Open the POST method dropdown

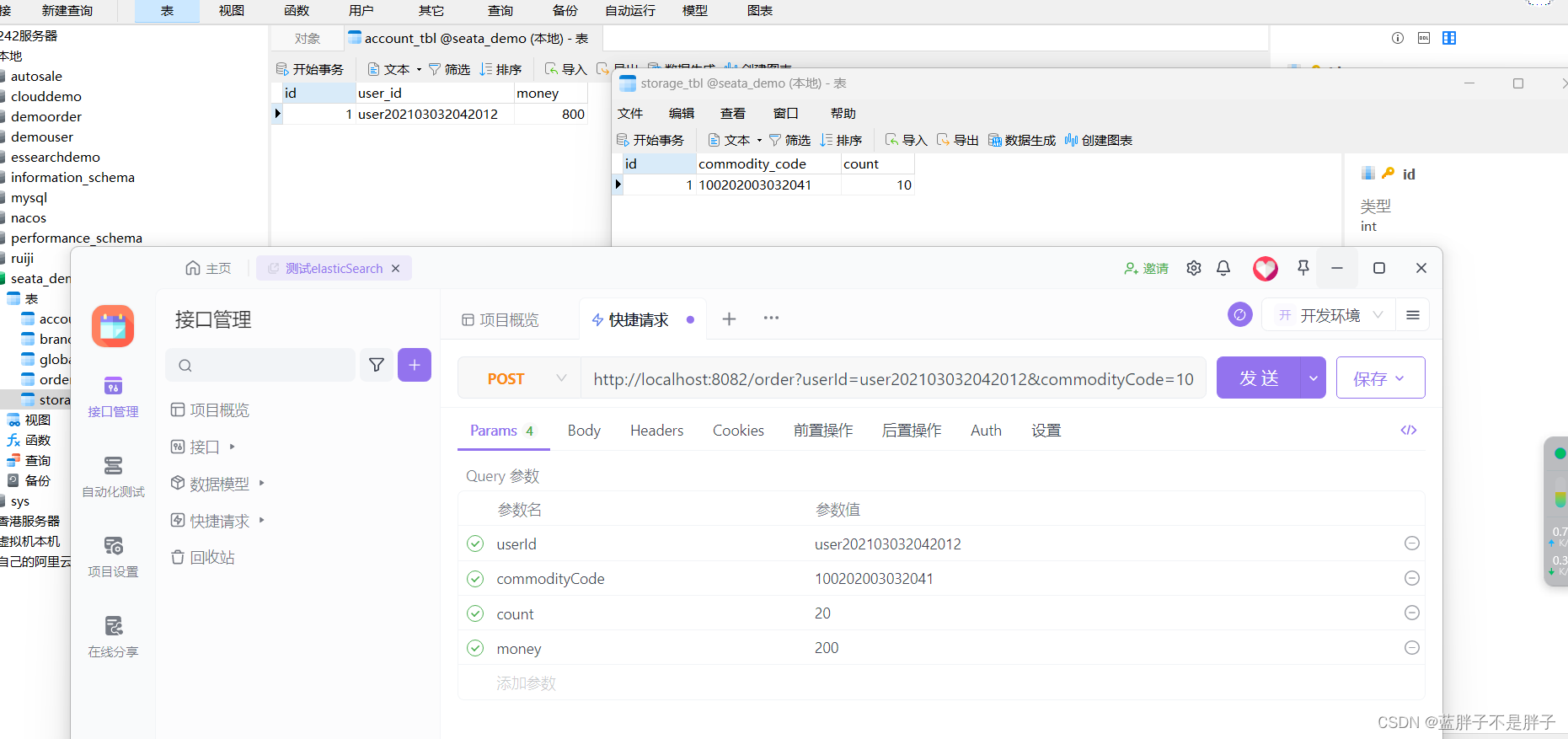[520, 378]
